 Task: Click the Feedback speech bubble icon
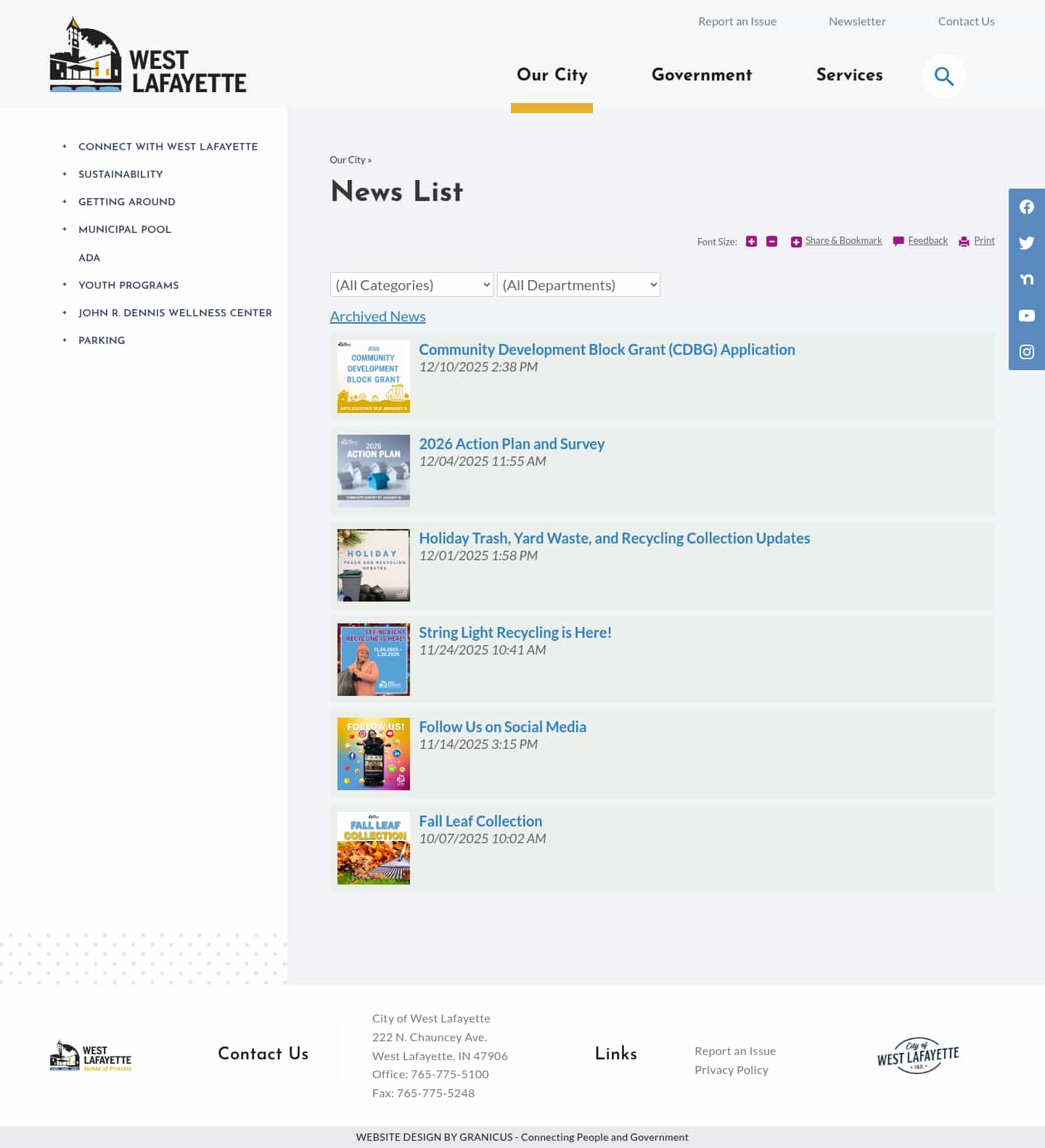[898, 242]
